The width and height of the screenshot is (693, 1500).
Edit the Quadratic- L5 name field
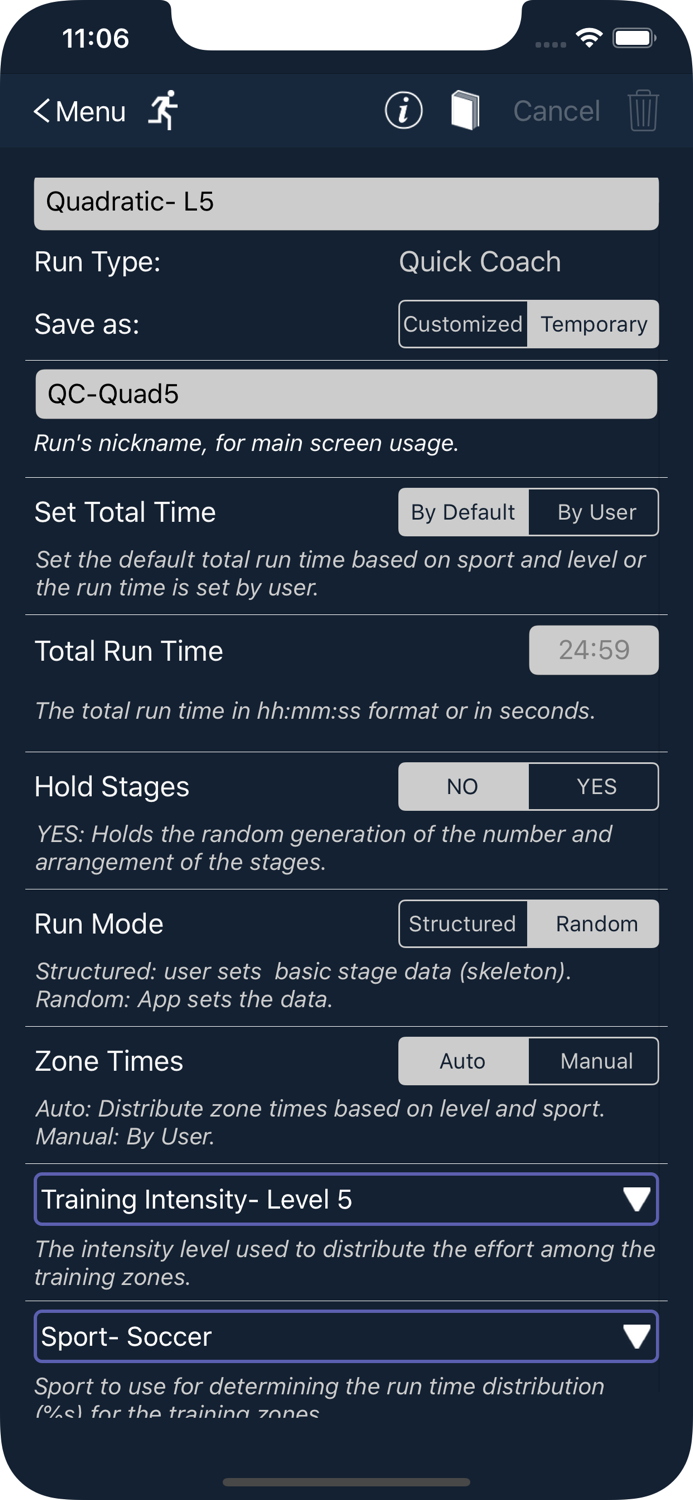(x=346, y=203)
